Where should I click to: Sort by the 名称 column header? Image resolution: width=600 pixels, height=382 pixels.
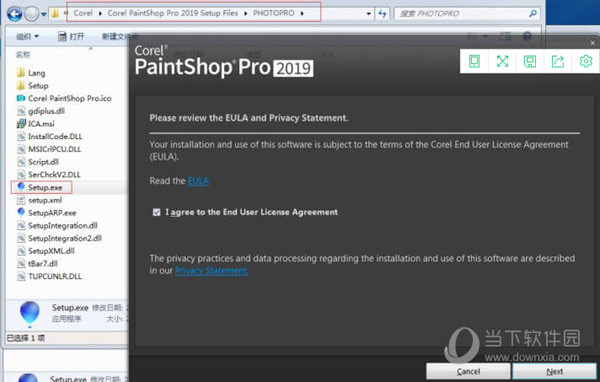pyautogui.click(x=23, y=55)
